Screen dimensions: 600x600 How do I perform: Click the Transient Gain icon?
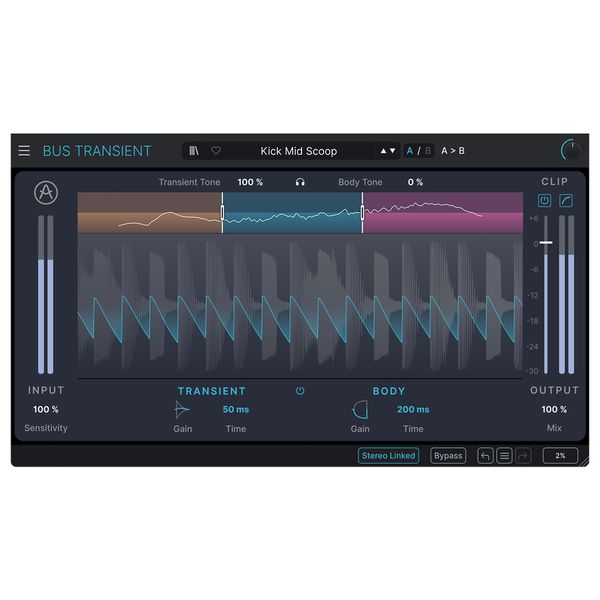182,410
